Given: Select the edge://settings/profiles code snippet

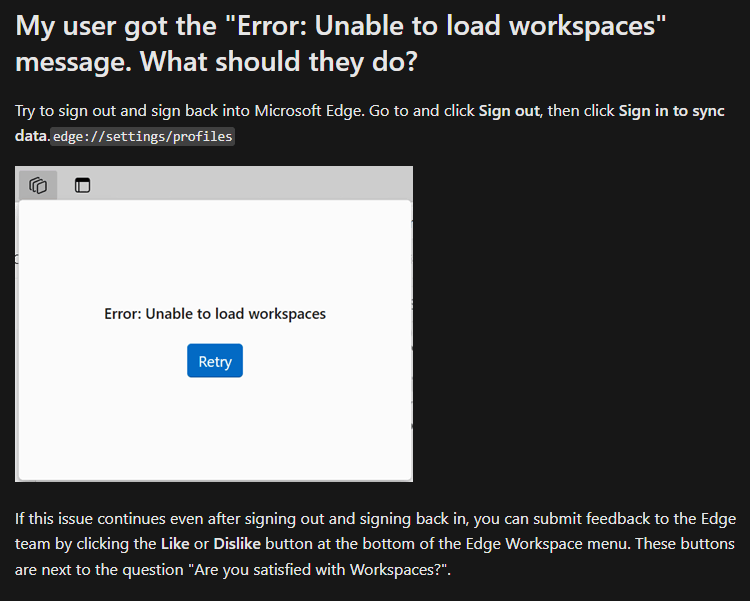Looking at the screenshot, I should coord(143,136).
